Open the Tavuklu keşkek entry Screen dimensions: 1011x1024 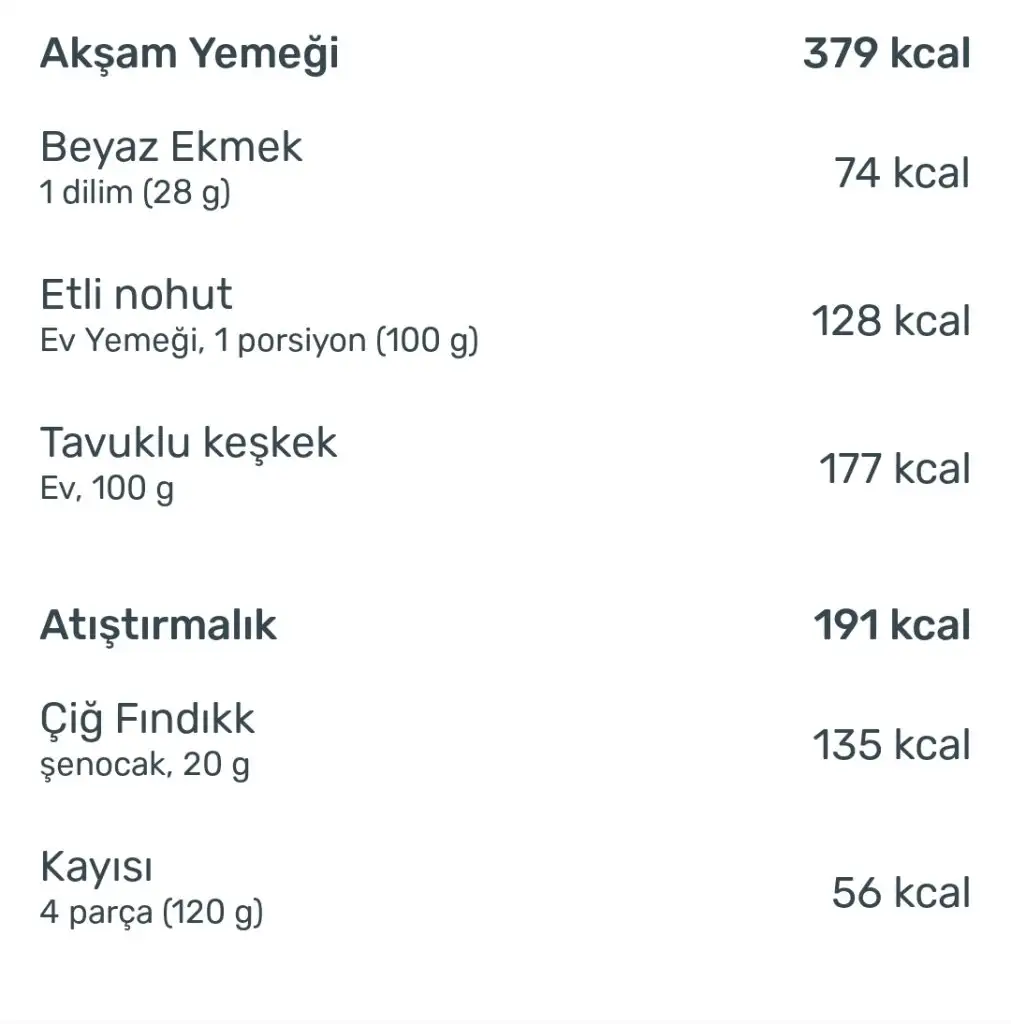click(x=189, y=443)
